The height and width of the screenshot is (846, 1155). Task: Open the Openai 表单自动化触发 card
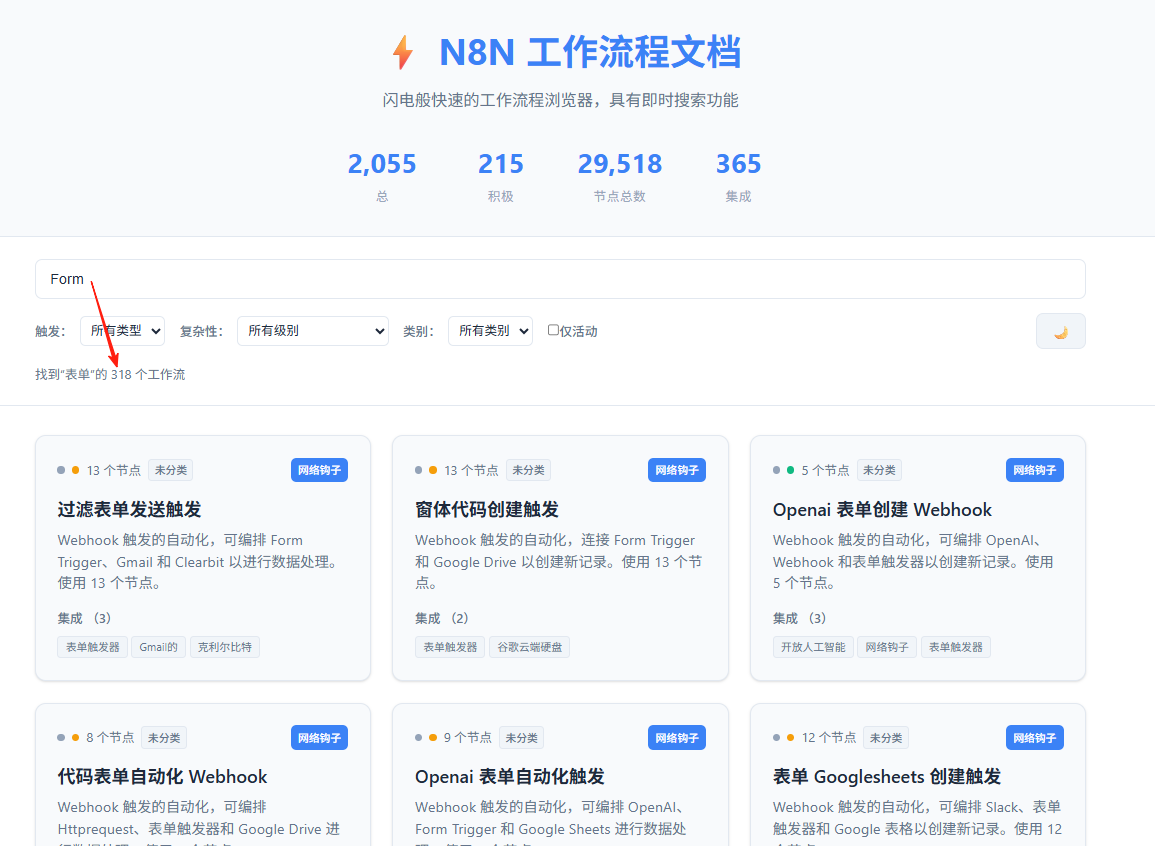[560, 775]
